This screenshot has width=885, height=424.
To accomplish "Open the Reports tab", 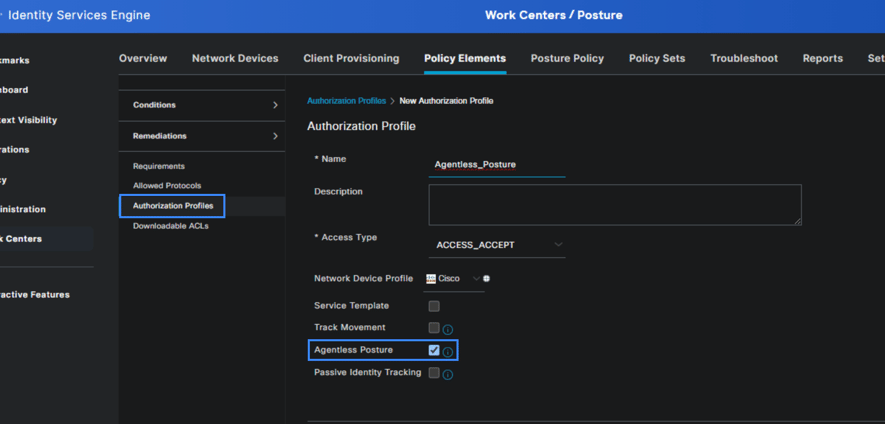I will point(823,58).
